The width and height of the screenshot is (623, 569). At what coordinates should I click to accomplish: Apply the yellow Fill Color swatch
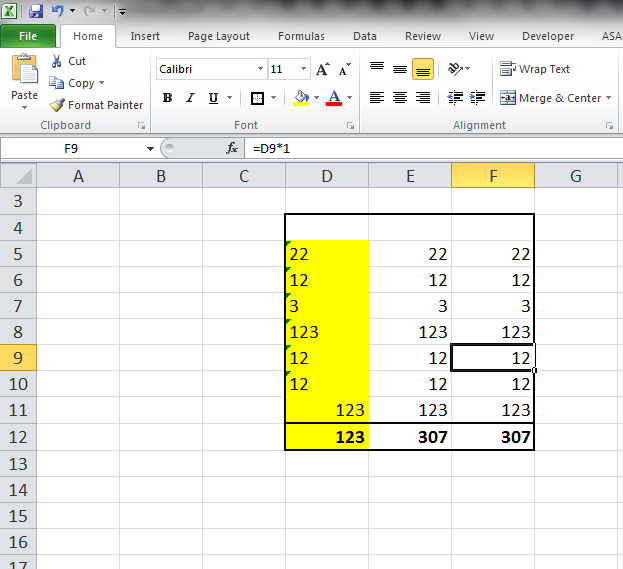coord(301,98)
